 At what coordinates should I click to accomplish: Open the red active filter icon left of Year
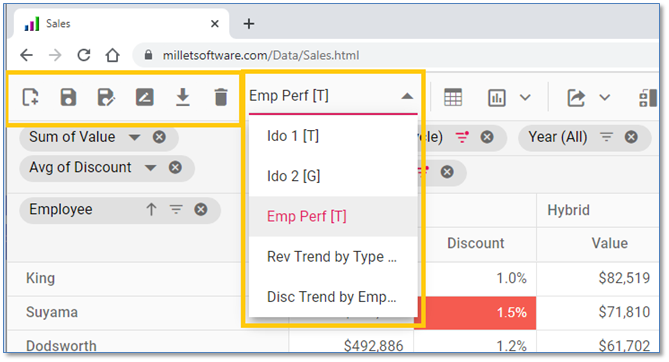pos(462,137)
